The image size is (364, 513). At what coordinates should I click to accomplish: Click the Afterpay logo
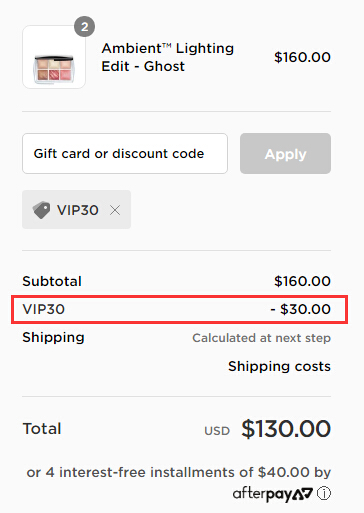click(x=273, y=494)
